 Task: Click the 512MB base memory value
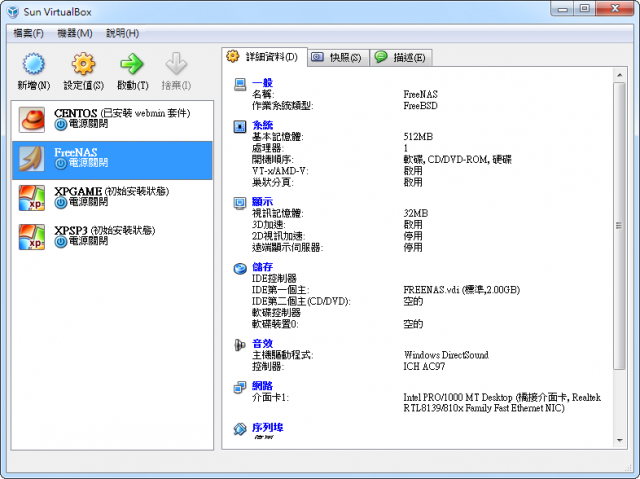pos(418,137)
